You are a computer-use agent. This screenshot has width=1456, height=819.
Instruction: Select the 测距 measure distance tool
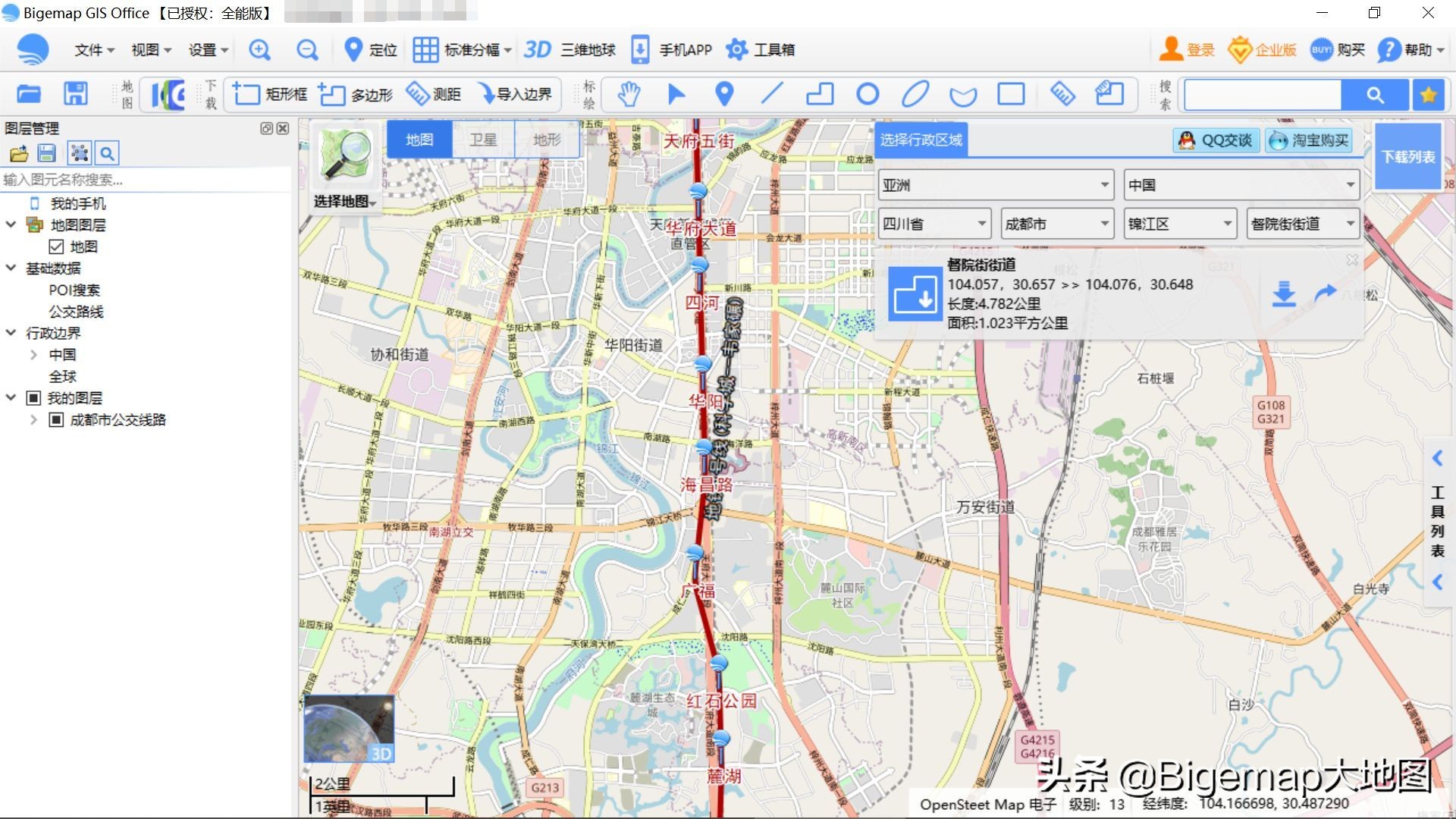tap(435, 94)
